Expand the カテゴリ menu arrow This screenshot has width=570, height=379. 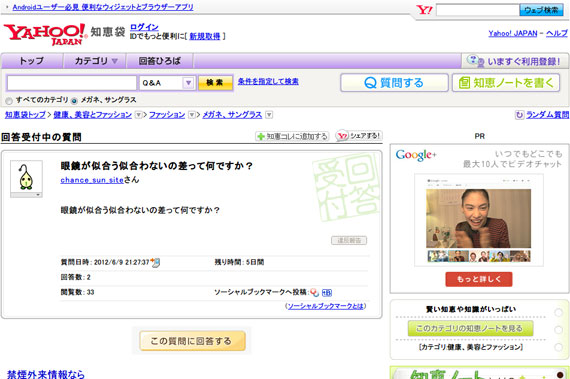pos(115,61)
